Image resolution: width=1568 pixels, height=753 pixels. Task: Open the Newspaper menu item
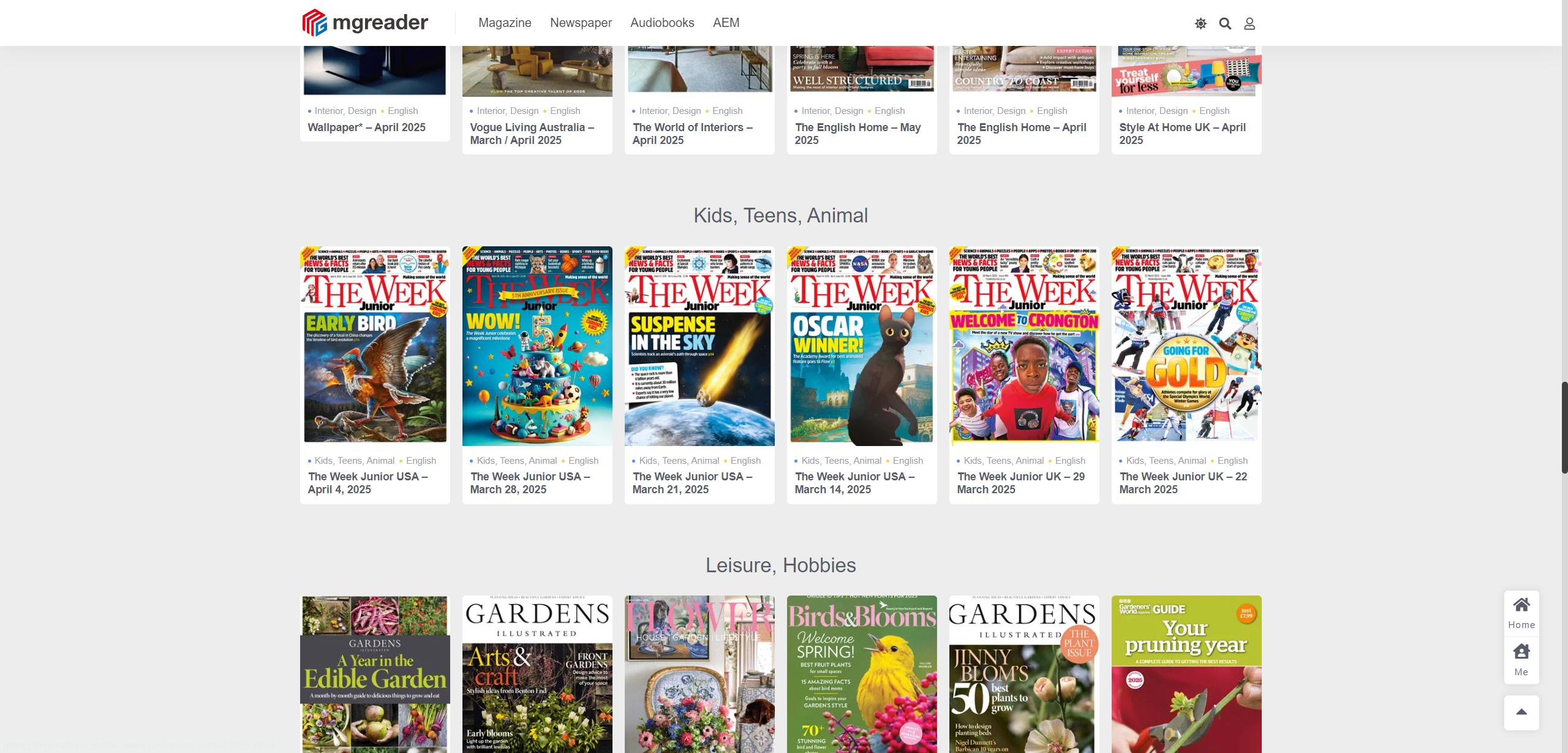pos(581,23)
